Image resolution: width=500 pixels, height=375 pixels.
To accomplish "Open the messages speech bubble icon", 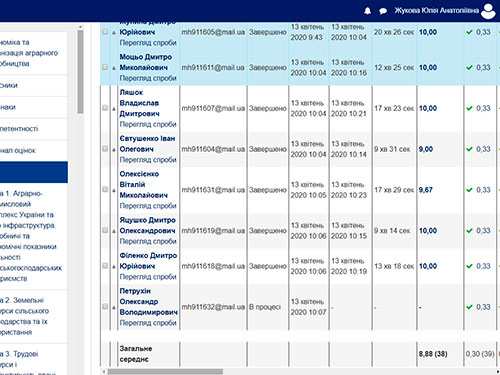I will pyautogui.click(x=383, y=11).
